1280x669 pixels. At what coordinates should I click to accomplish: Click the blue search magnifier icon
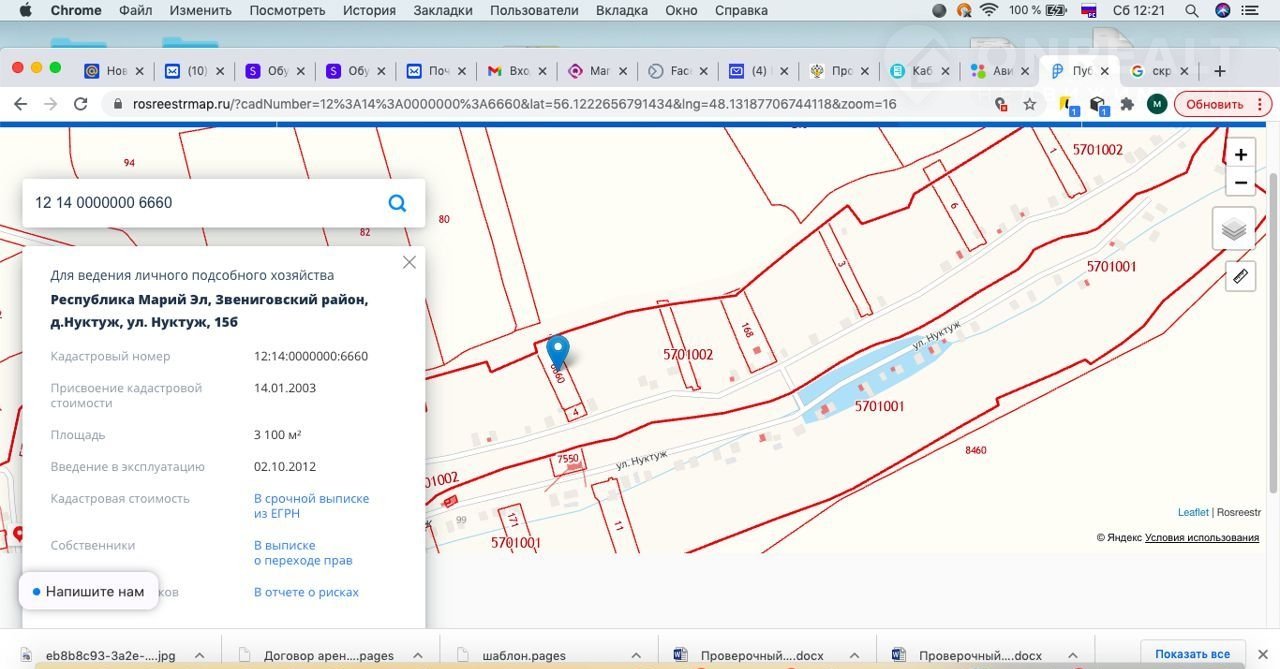(397, 203)
